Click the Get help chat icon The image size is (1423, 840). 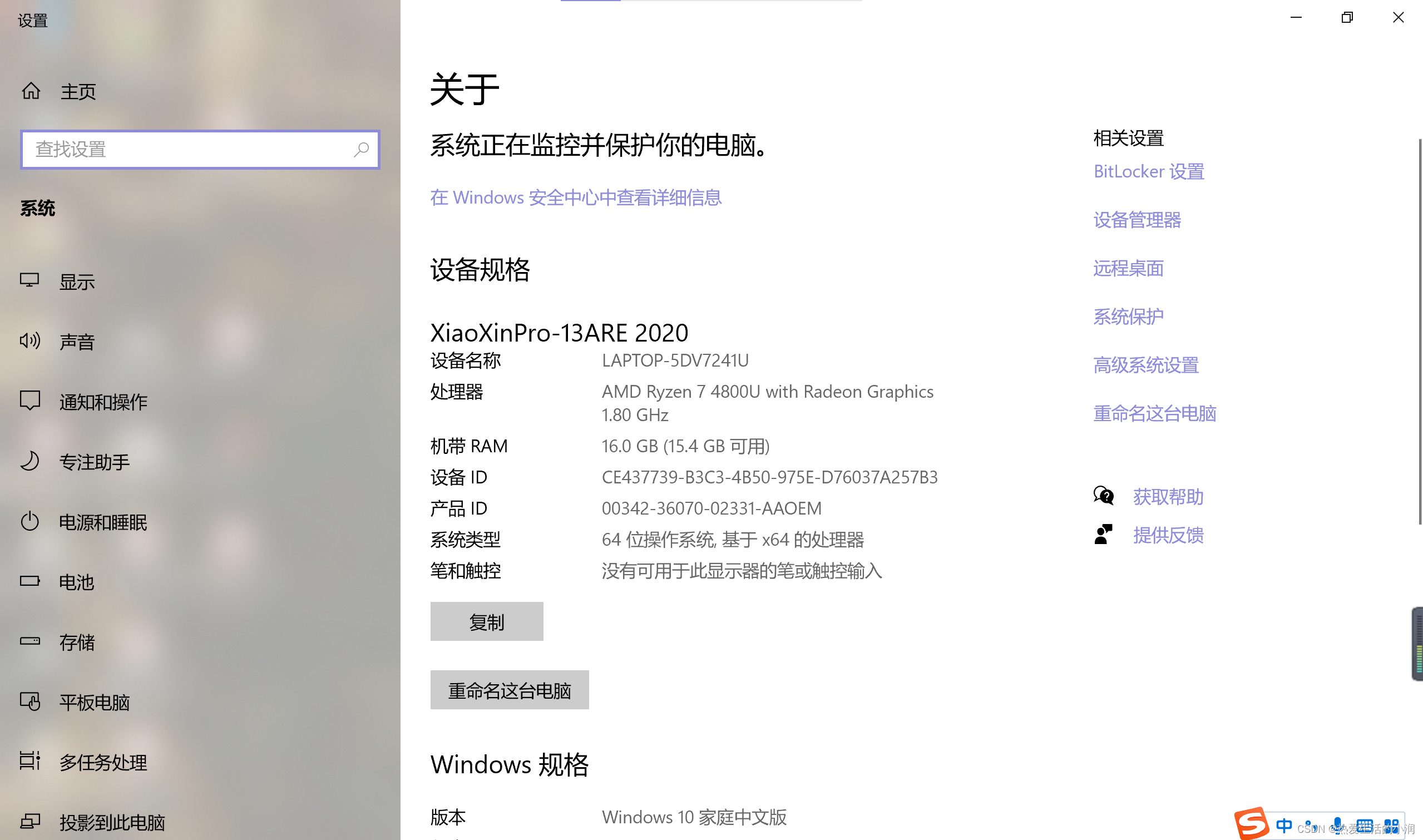(1103, 496)
